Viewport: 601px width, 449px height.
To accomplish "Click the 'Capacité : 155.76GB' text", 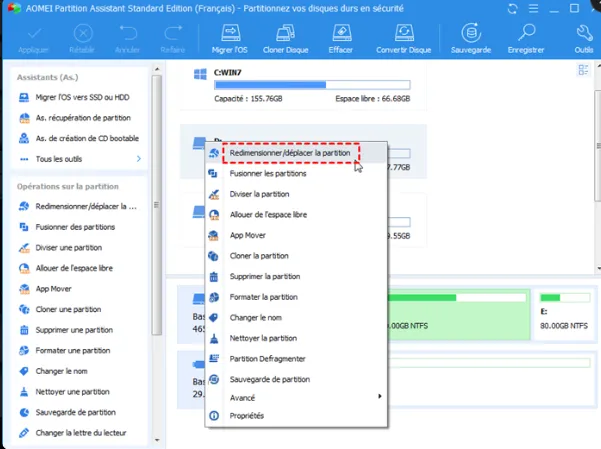I will coord(248,99).
